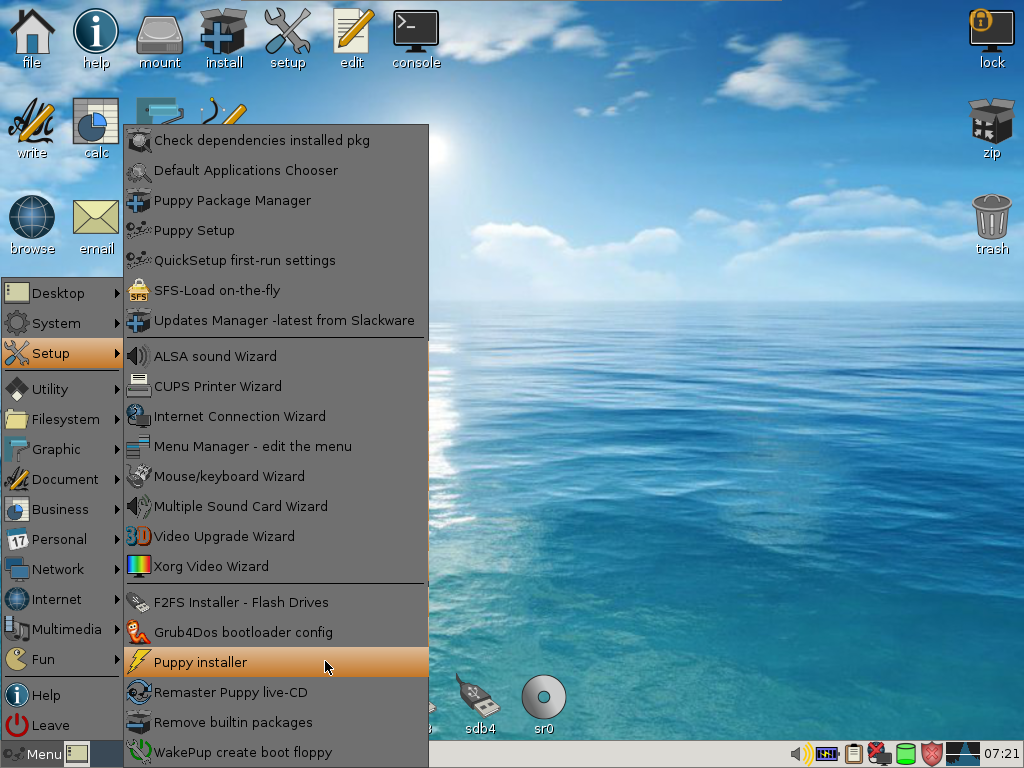Open Multiple Sound Card Wizard
The width and height of the screenshot is (1024, 768).
pos(276,507)
